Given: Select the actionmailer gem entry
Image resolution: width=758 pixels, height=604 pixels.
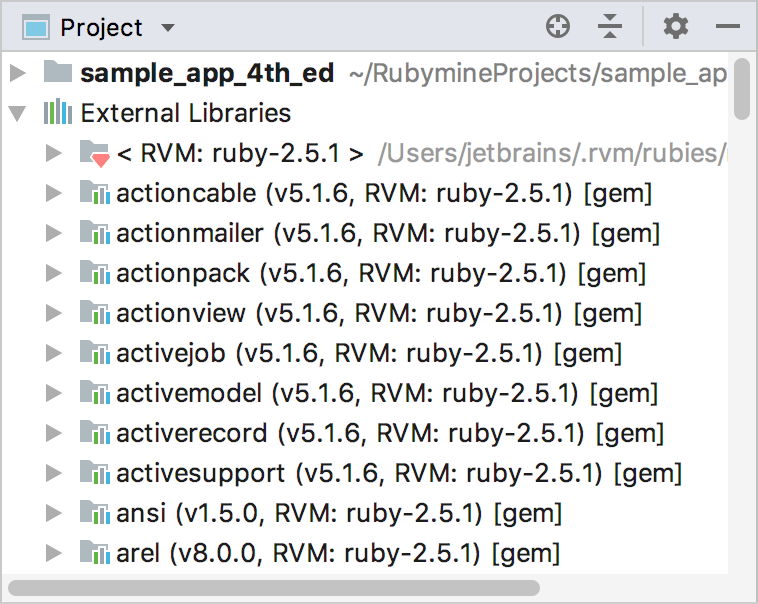Looking at the screenshot, I should coord(388,233).
